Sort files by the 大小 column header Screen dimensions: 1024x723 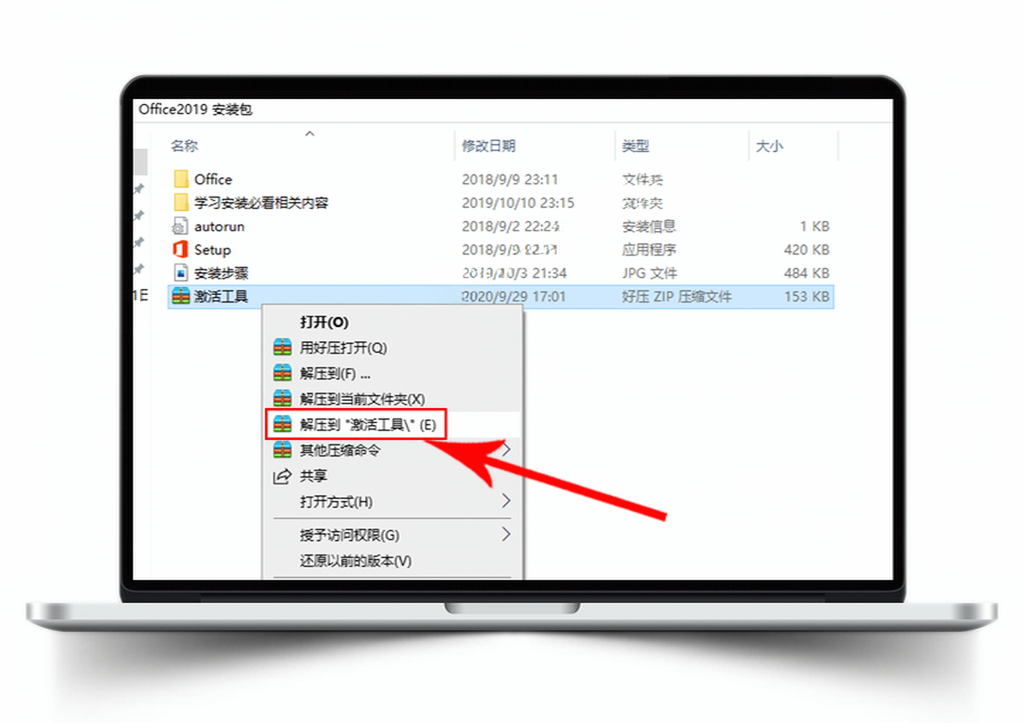click(x=769, y=146)
